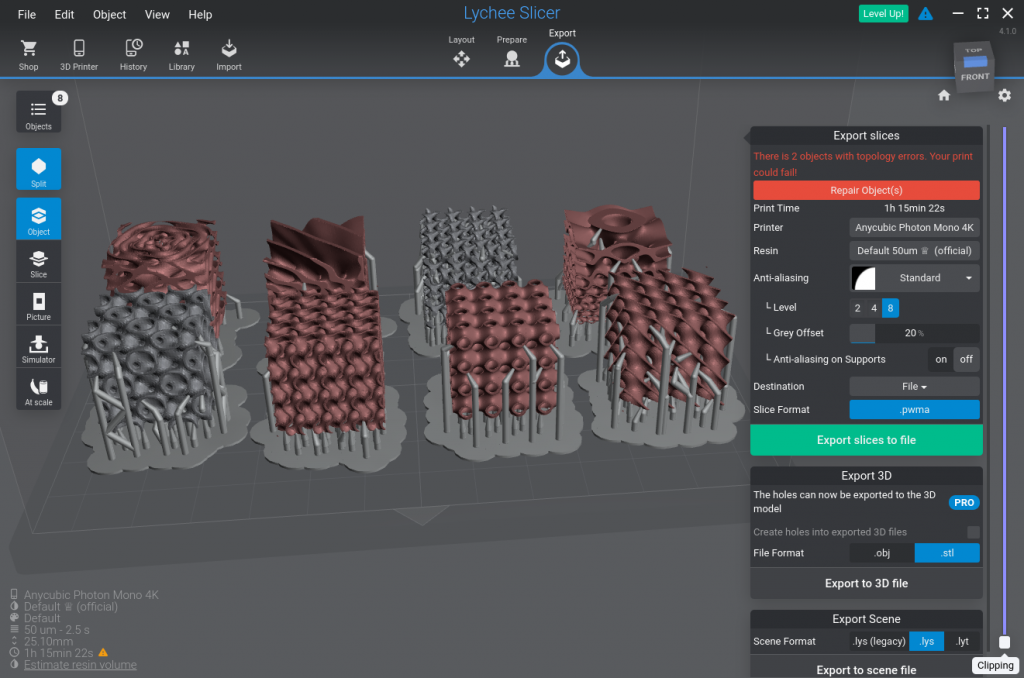
Task: Select the Picture tool
Action: (39, 304)
